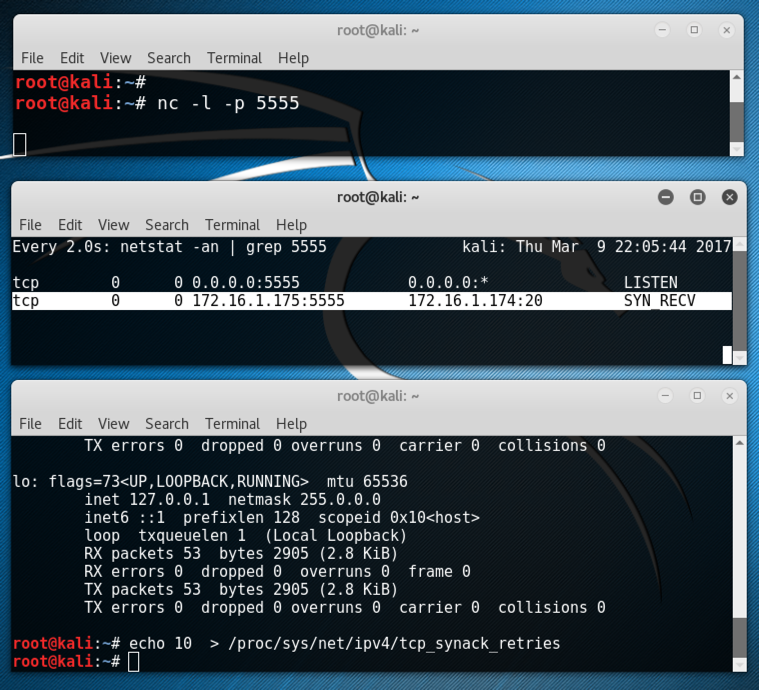Minimize the top nc terminal window

(x=662, y=30)
